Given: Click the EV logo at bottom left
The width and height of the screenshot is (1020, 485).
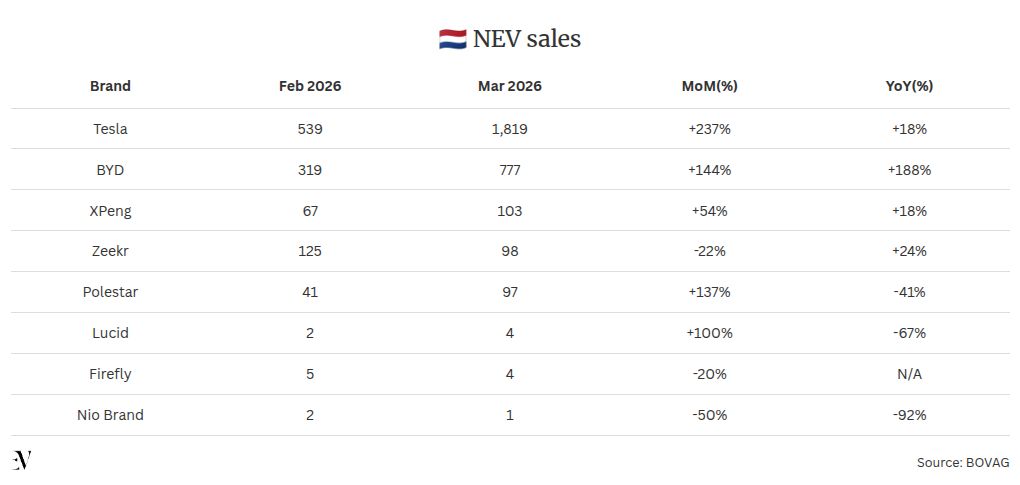Looking at the screenshot, I should pyautogui.click(x=22, y=460).
